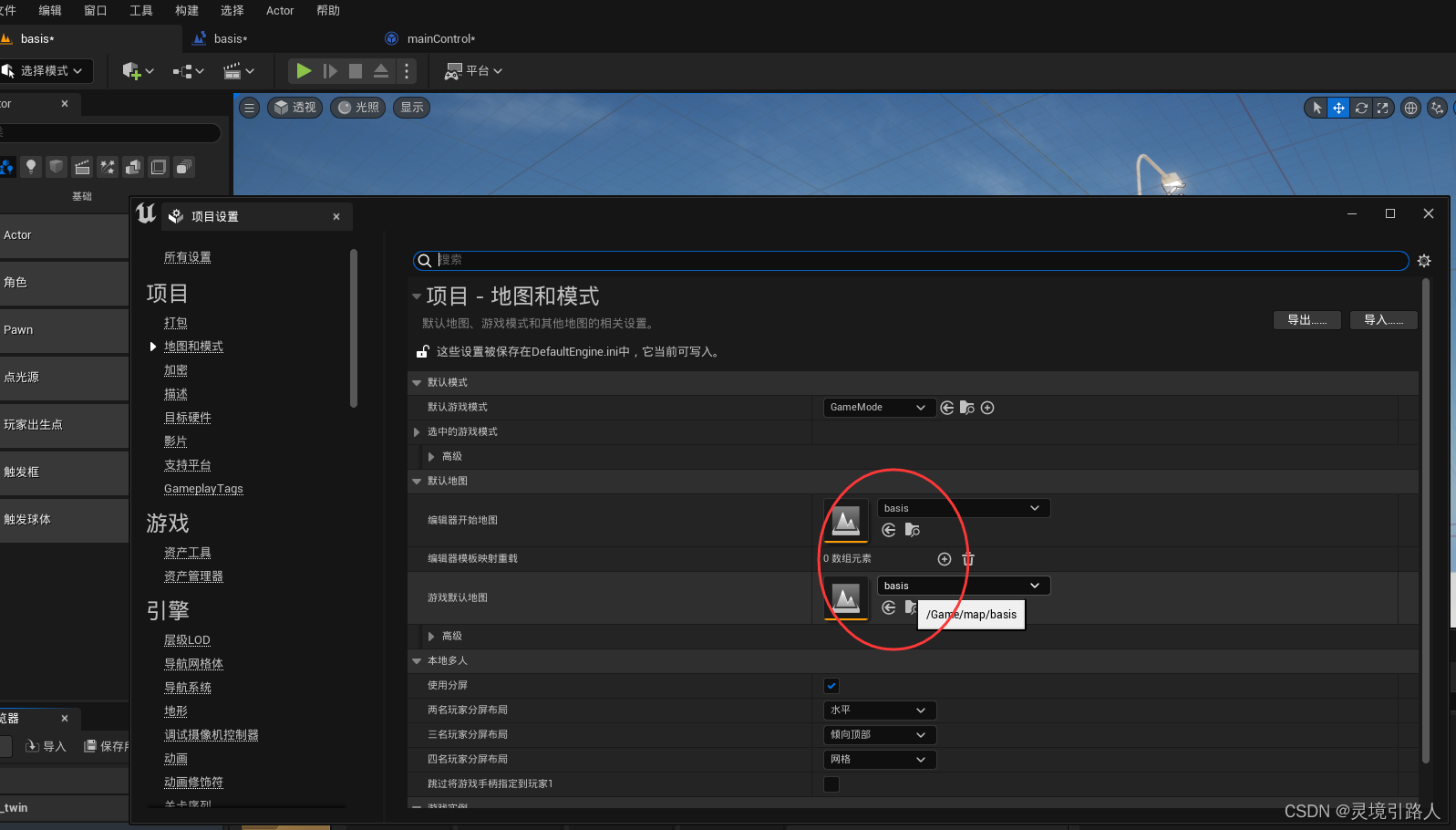Click the 导出 export button
The image size is (1456, 830).
coord(1307,320)
